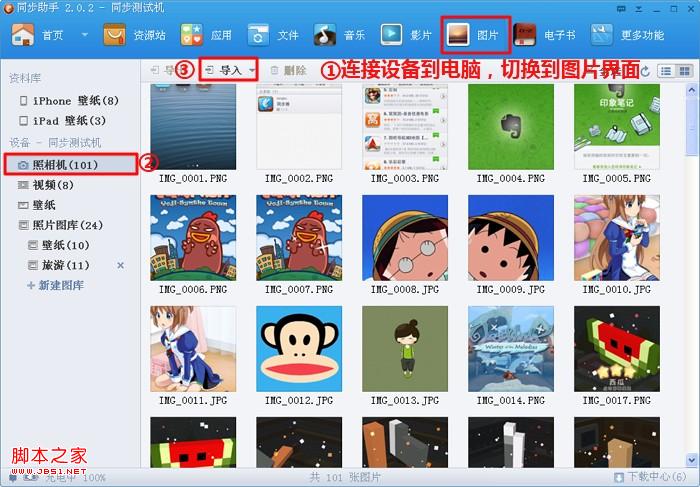Open 更多功能 more functions
700x487 pixels.
628,35
